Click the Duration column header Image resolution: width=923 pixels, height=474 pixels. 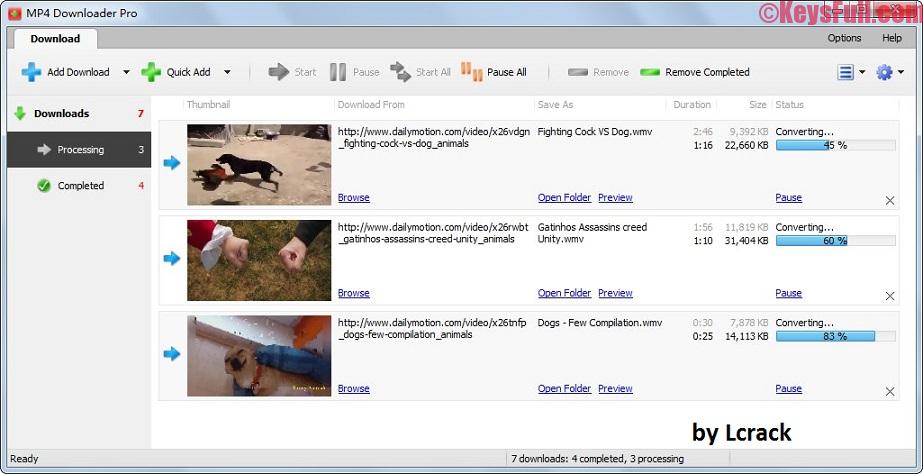point(692,105)
